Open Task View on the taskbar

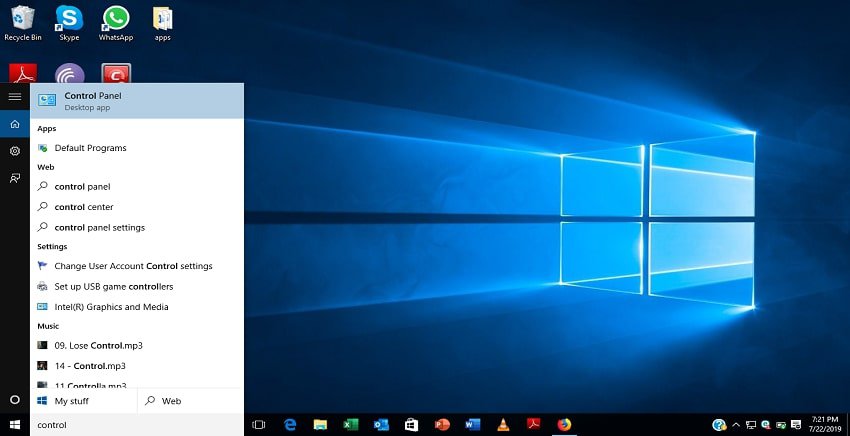[x=259, y=425]
